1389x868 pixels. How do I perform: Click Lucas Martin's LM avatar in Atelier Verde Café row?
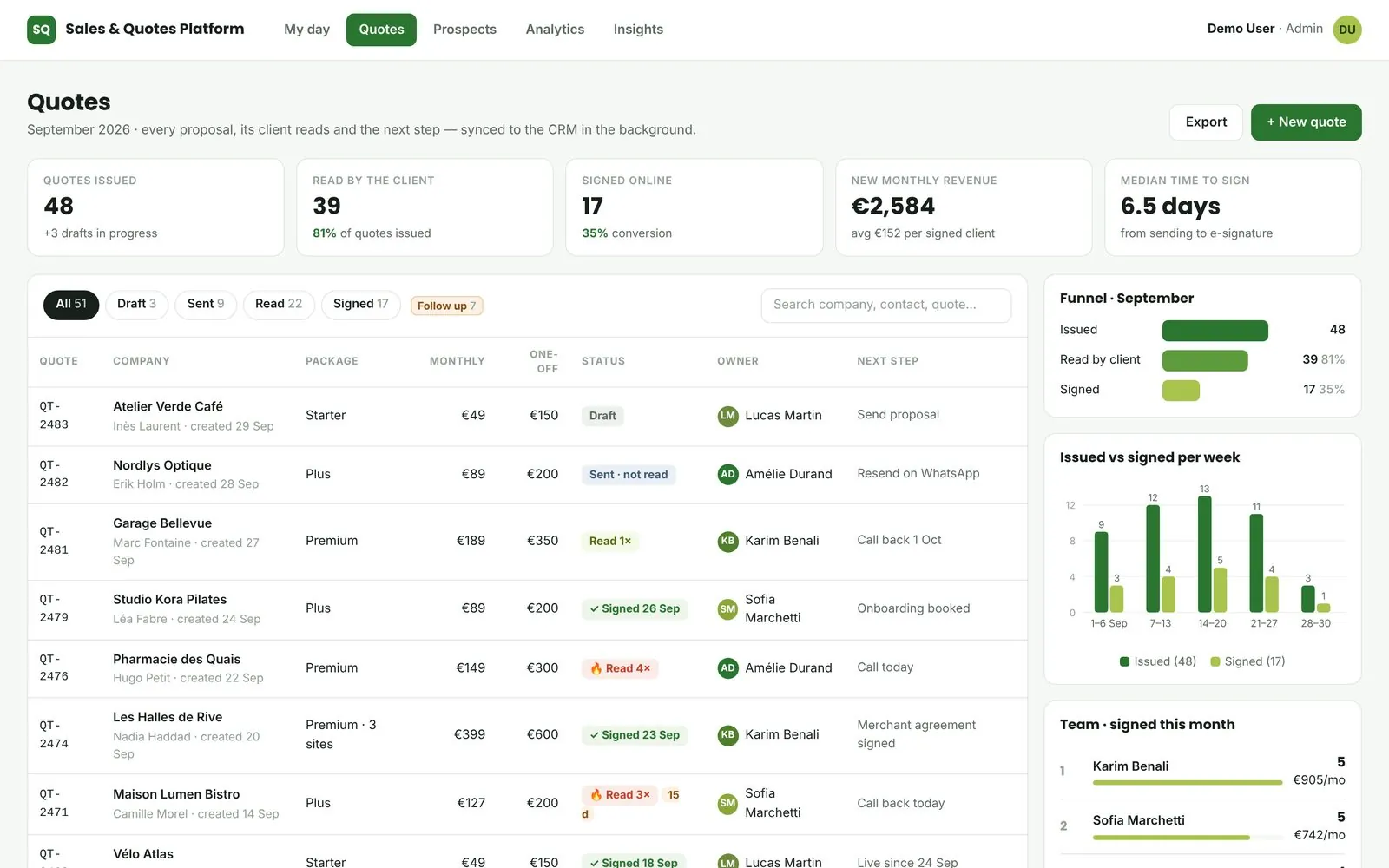click(x=727, y=416)
